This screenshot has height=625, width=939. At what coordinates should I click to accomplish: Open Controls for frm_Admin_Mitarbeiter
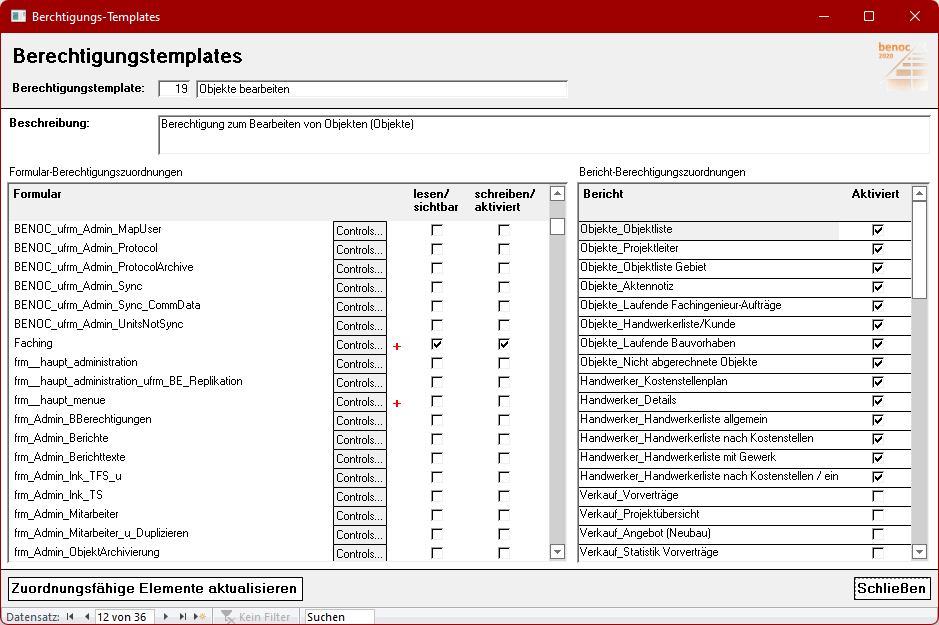(359, 516)
